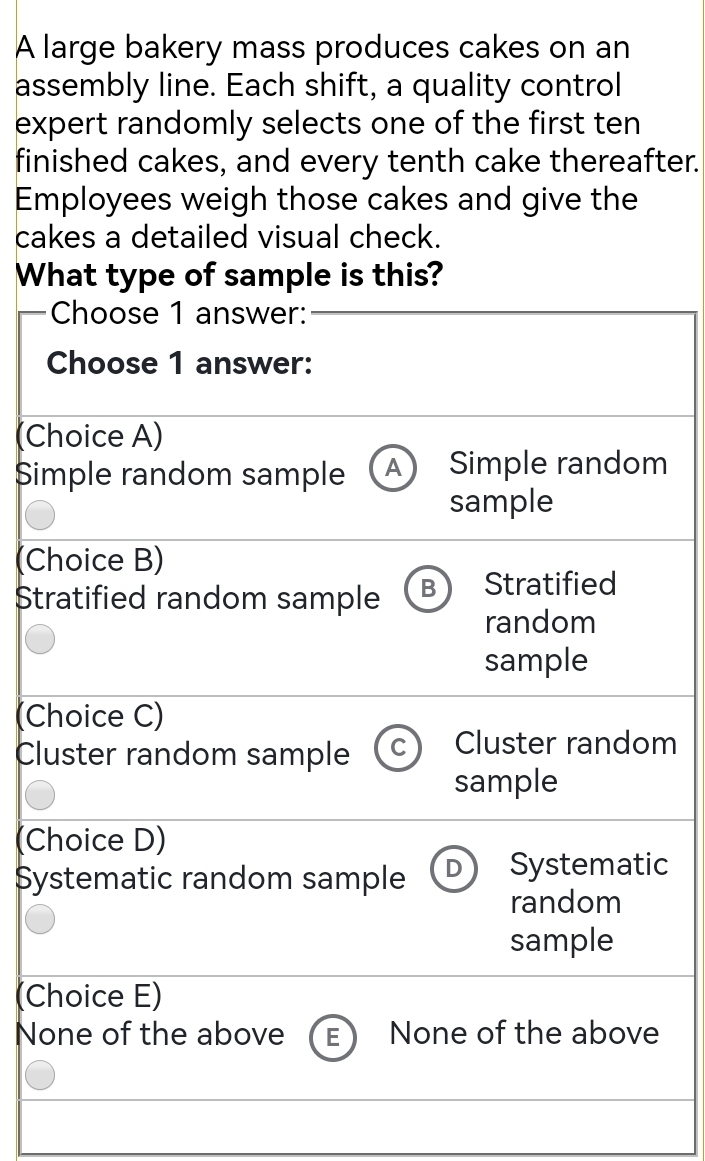Click the '(Choice C)' label text

tap(90, 715)
